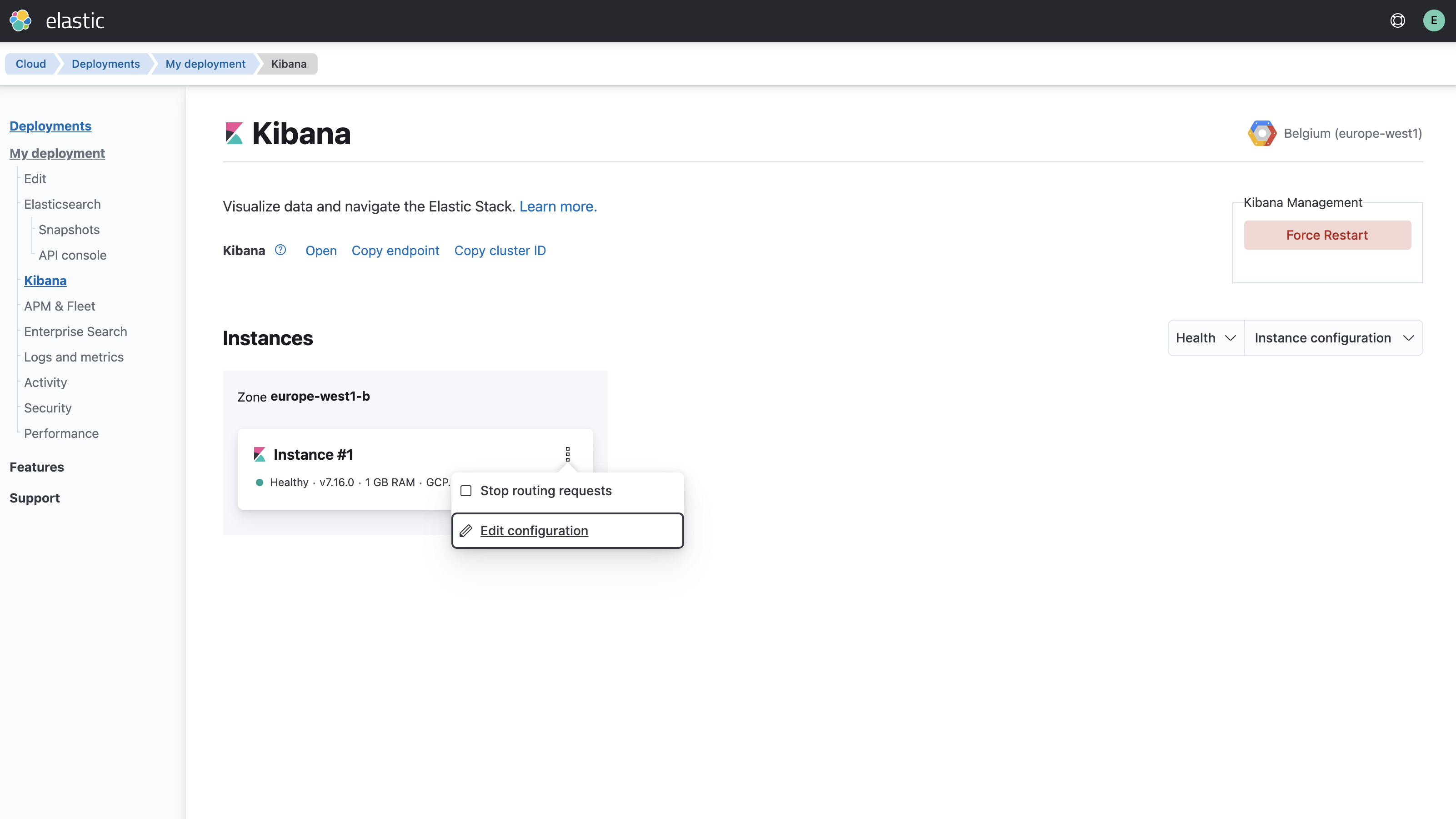Open Logs and metrics in the sidebar
The width and height of the screenshot is (1456, 819).
pyautogui.click(x=74, y=357)
